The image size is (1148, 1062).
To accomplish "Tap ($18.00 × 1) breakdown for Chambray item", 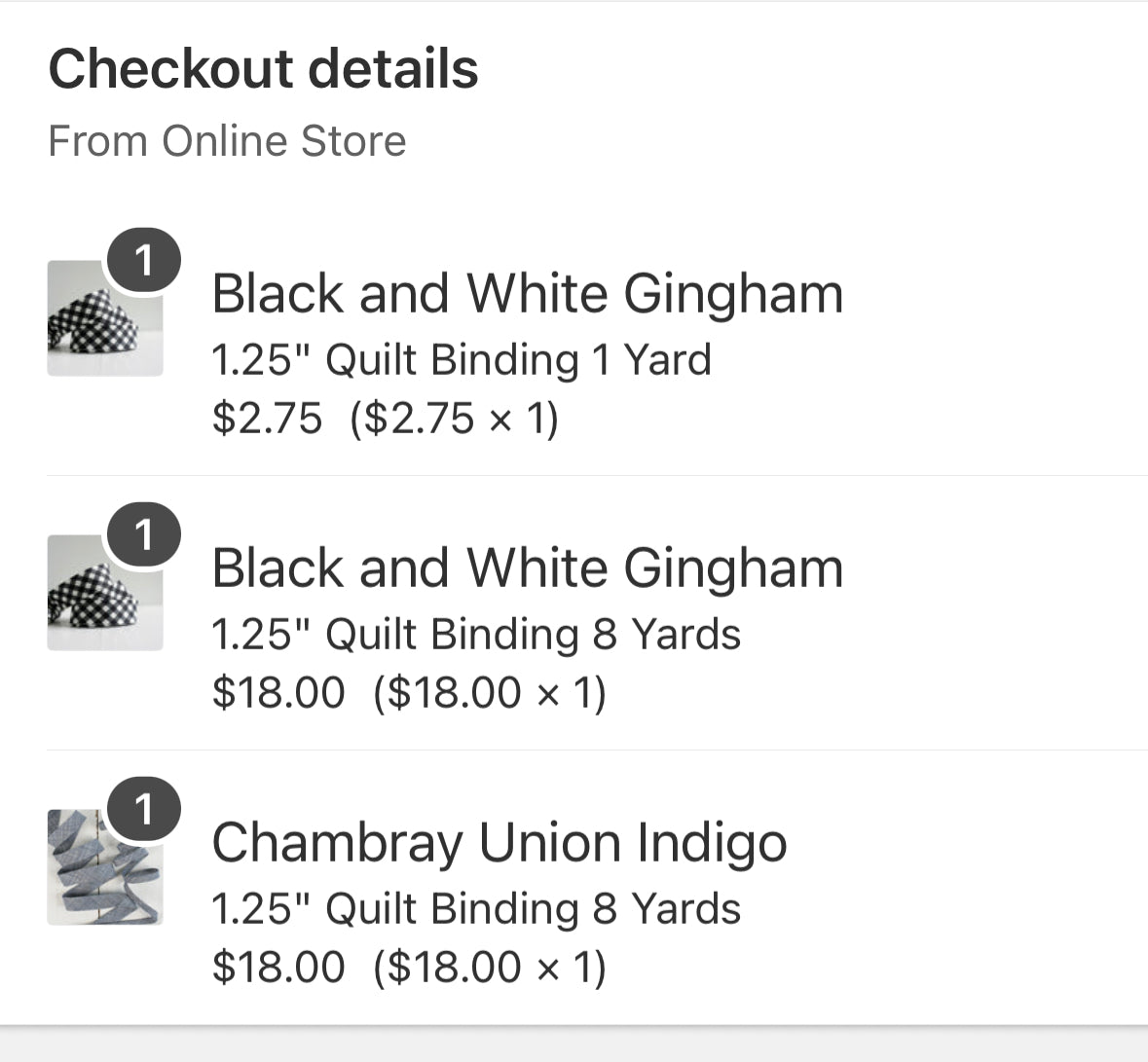I will (x=490, y=969).
